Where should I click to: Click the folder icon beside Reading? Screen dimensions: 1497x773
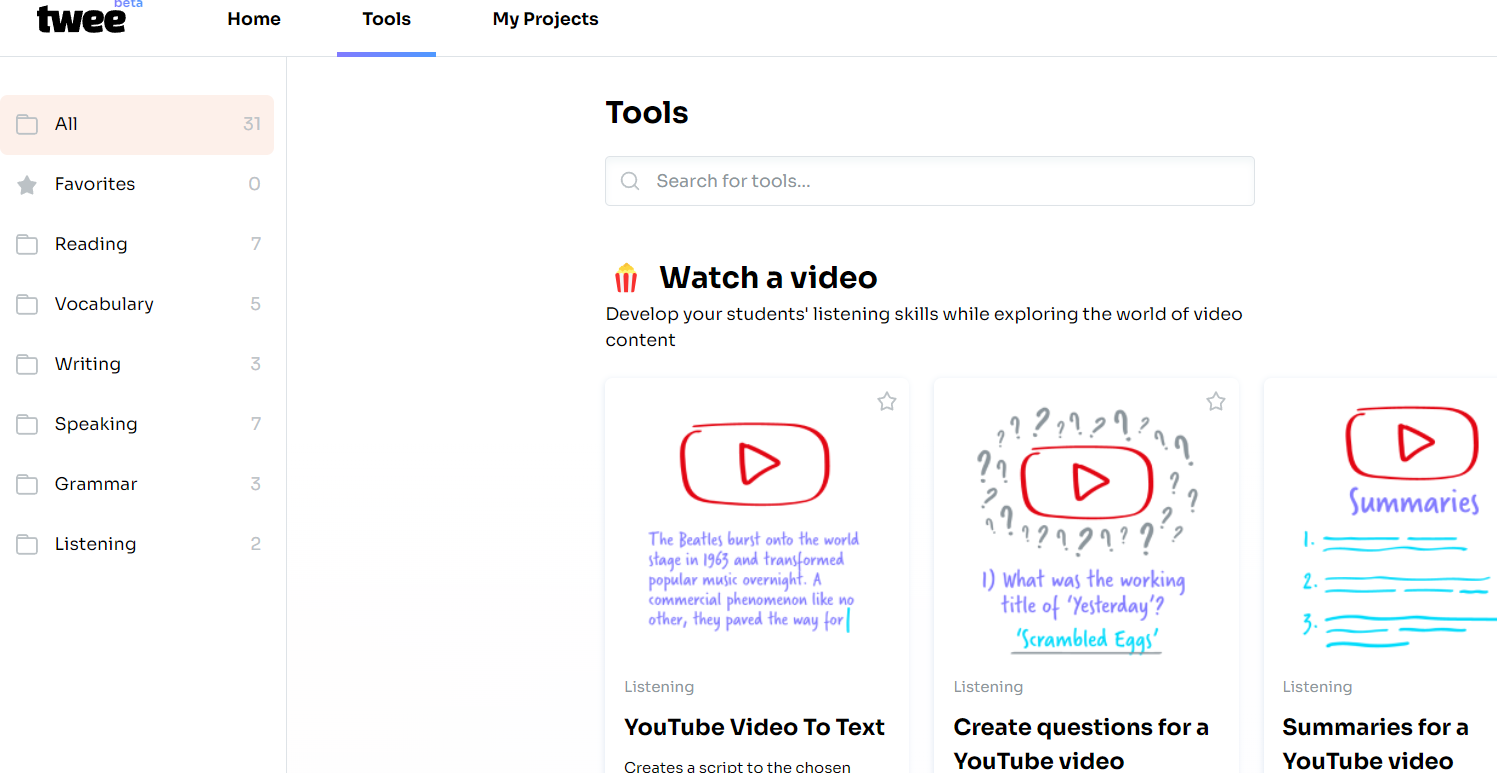(27, 245)
